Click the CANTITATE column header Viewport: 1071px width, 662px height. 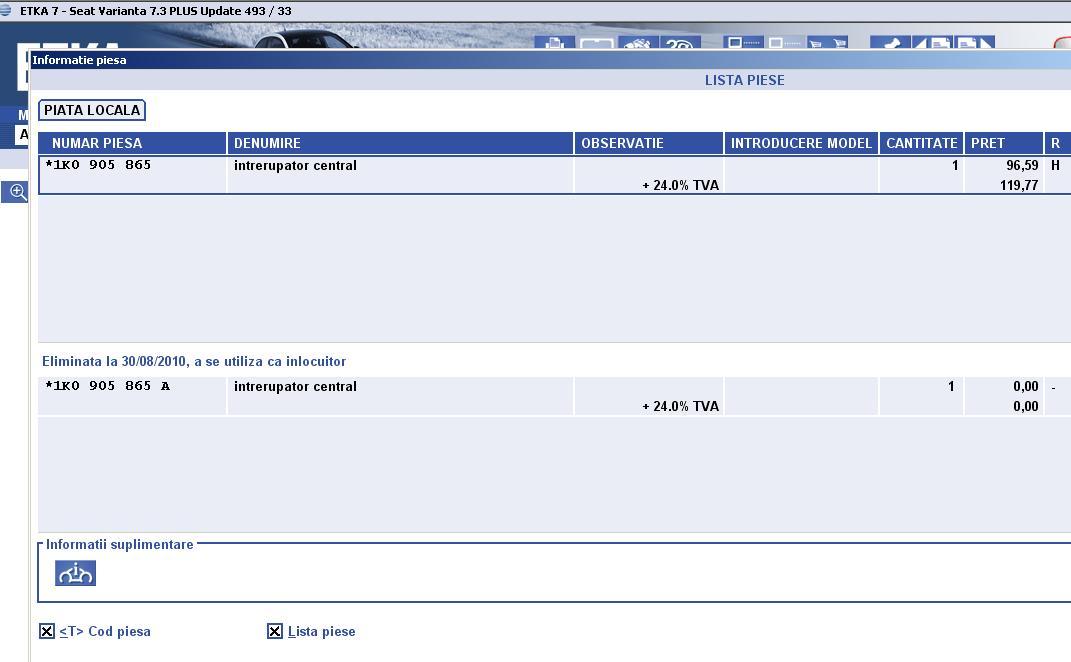click(x=921, y=143)
